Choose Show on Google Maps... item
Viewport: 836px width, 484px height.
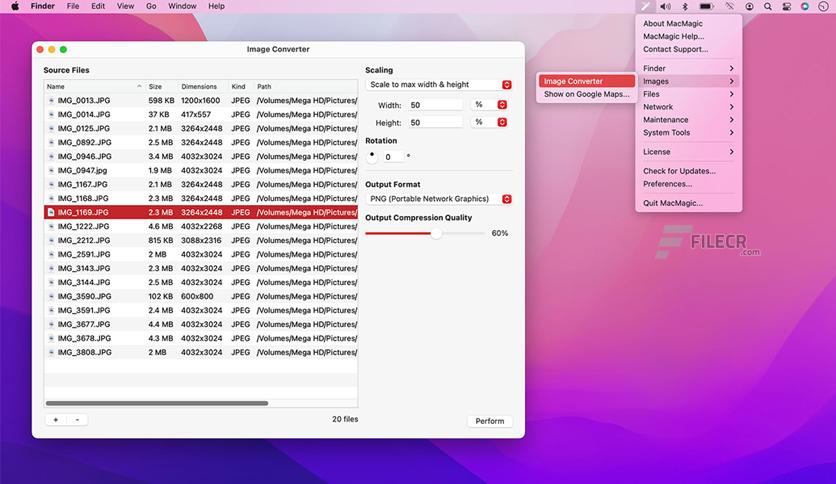(586, 94)
